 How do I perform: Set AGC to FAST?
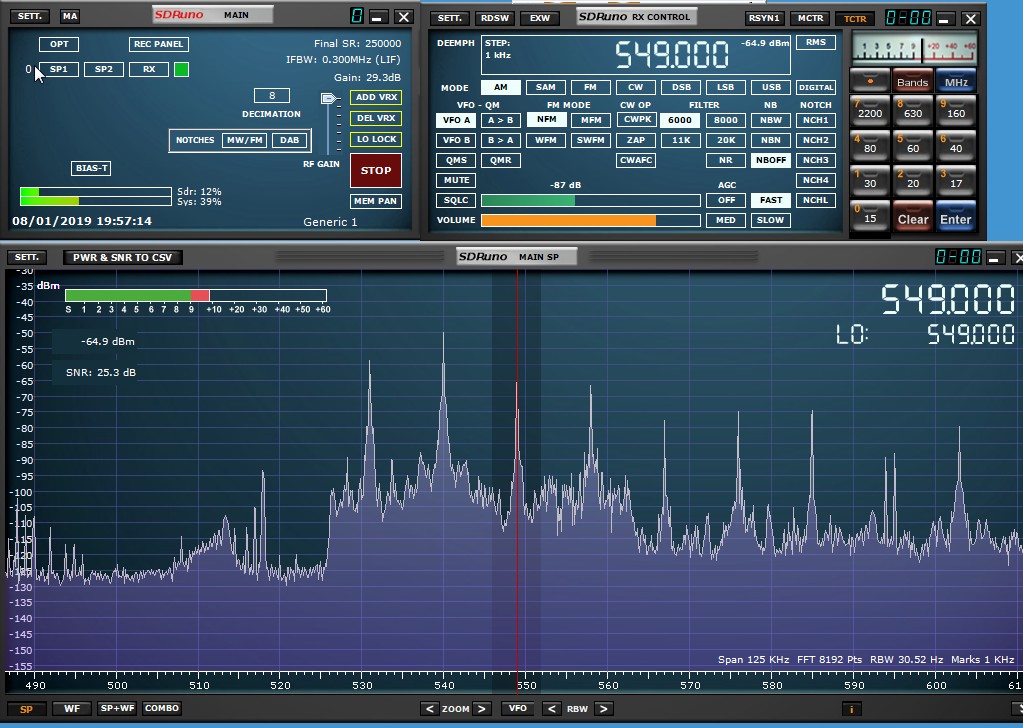click(x=771, y=200)
